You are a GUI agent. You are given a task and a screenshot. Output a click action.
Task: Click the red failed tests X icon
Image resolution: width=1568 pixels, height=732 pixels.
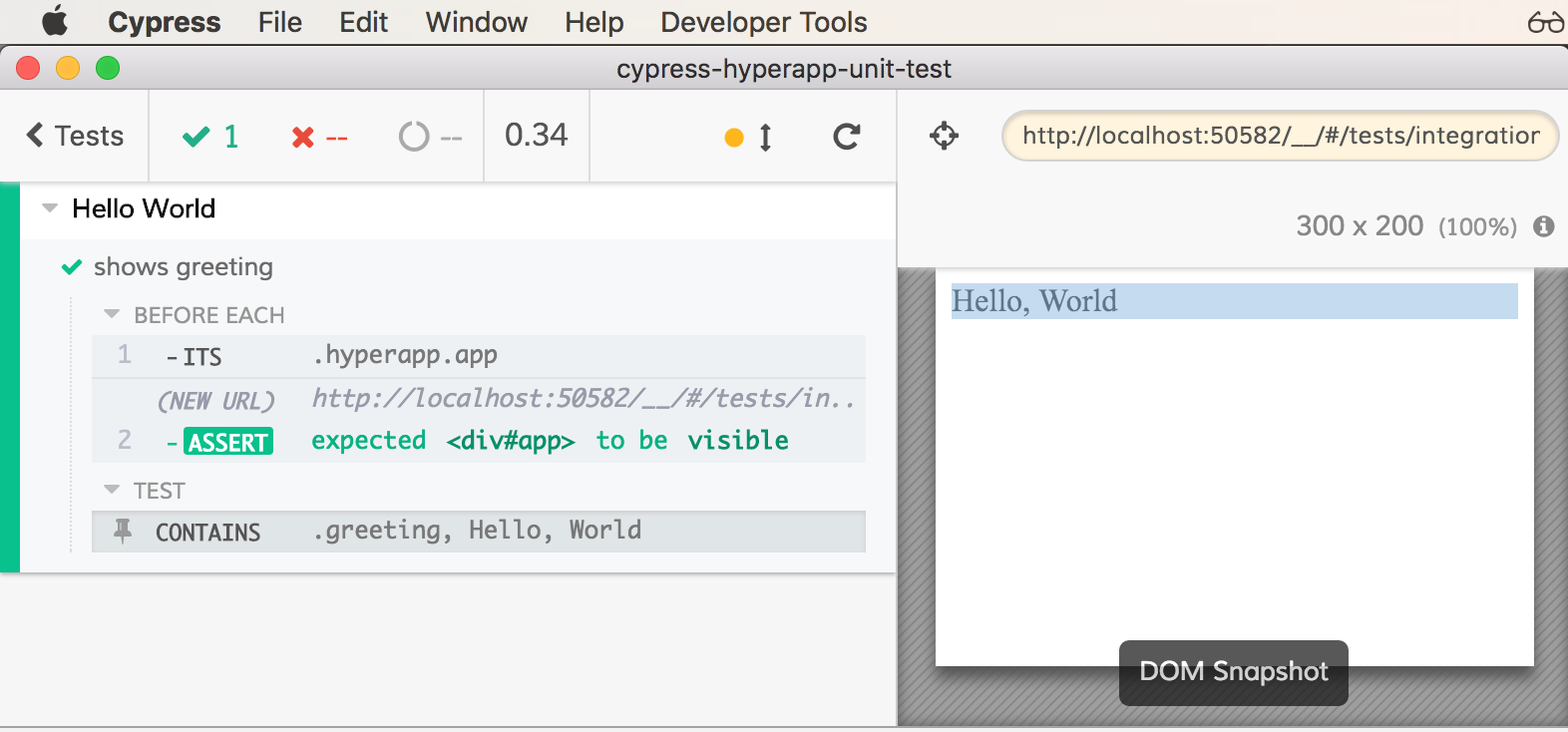pyautogui.click(x=303, y=137)
